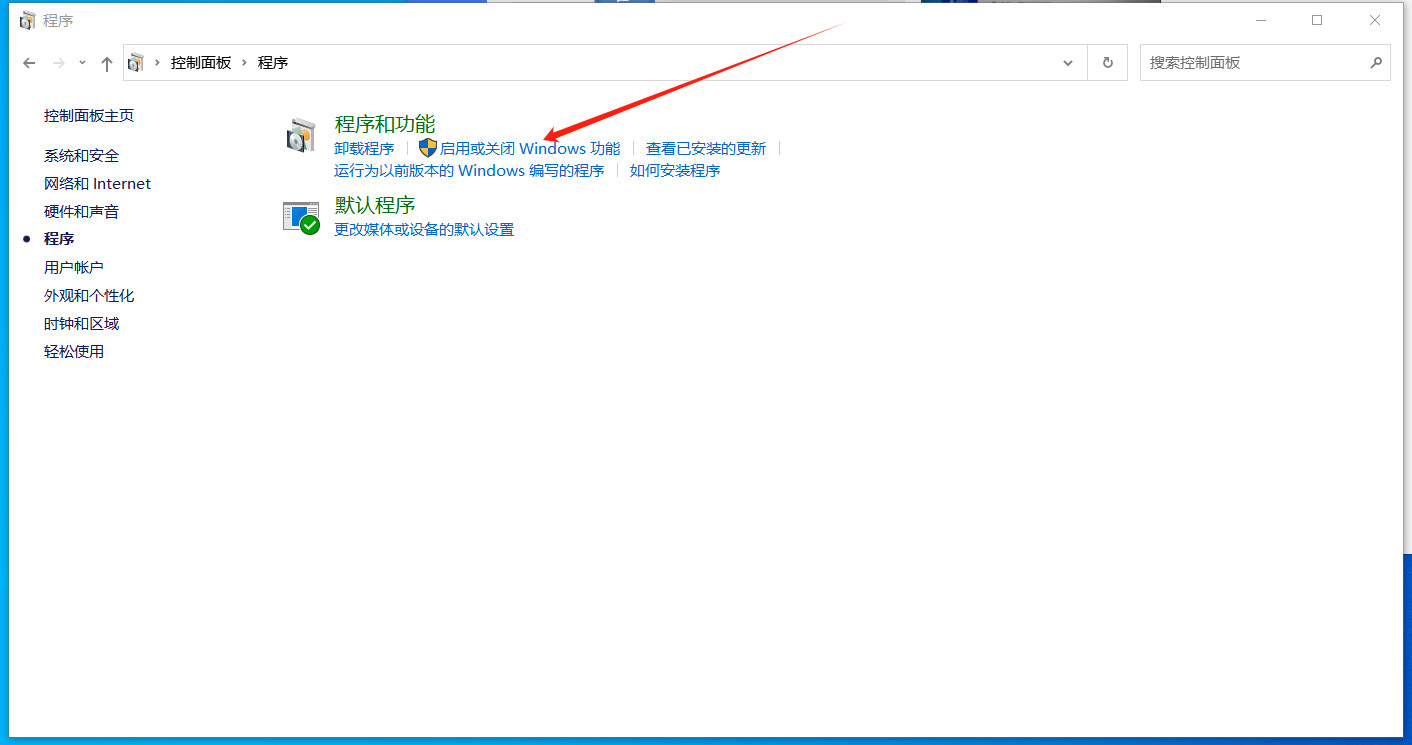Open 如何安装程序 help link
Screen dimensions: 1412x745
674,171
